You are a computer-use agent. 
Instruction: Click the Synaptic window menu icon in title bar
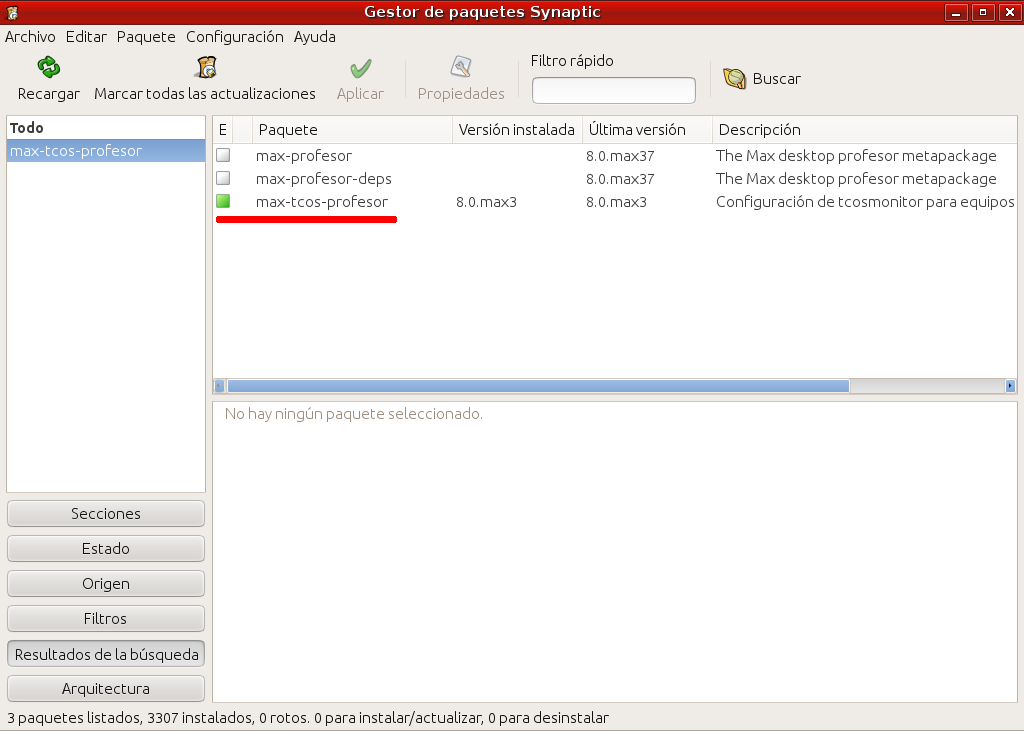click(x=12, y=12)
